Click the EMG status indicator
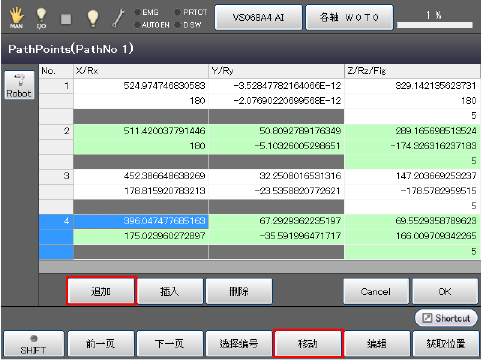481x360 pixels. point(146,12)
